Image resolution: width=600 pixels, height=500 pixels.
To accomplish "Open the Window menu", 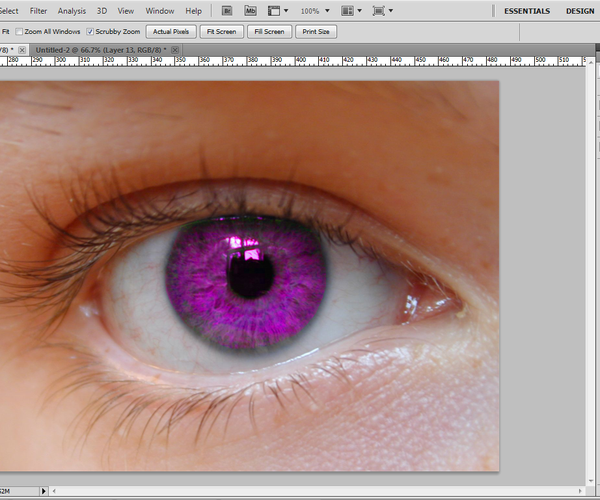I will [x=160, y=11].
